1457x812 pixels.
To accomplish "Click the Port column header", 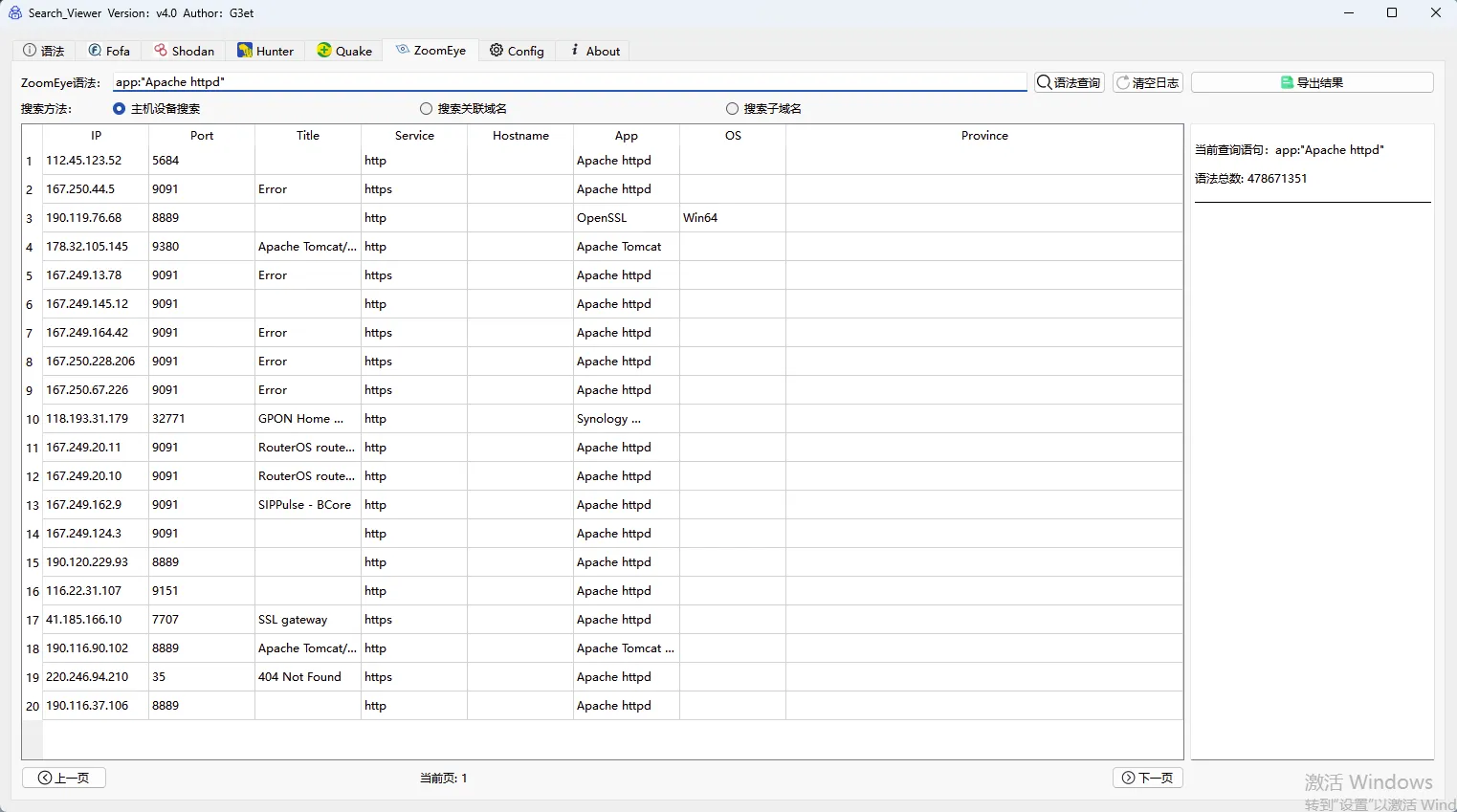I will 202,136.
